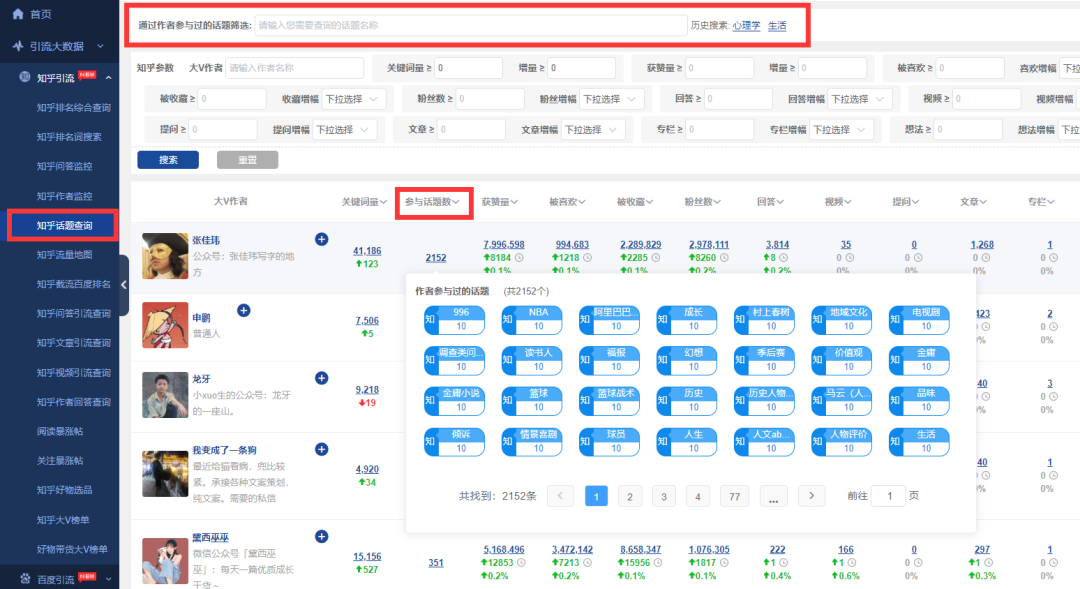Open 龙牙 avatar thumbnail
This screenshot has height=589, width=1080.
pos(165,395)
